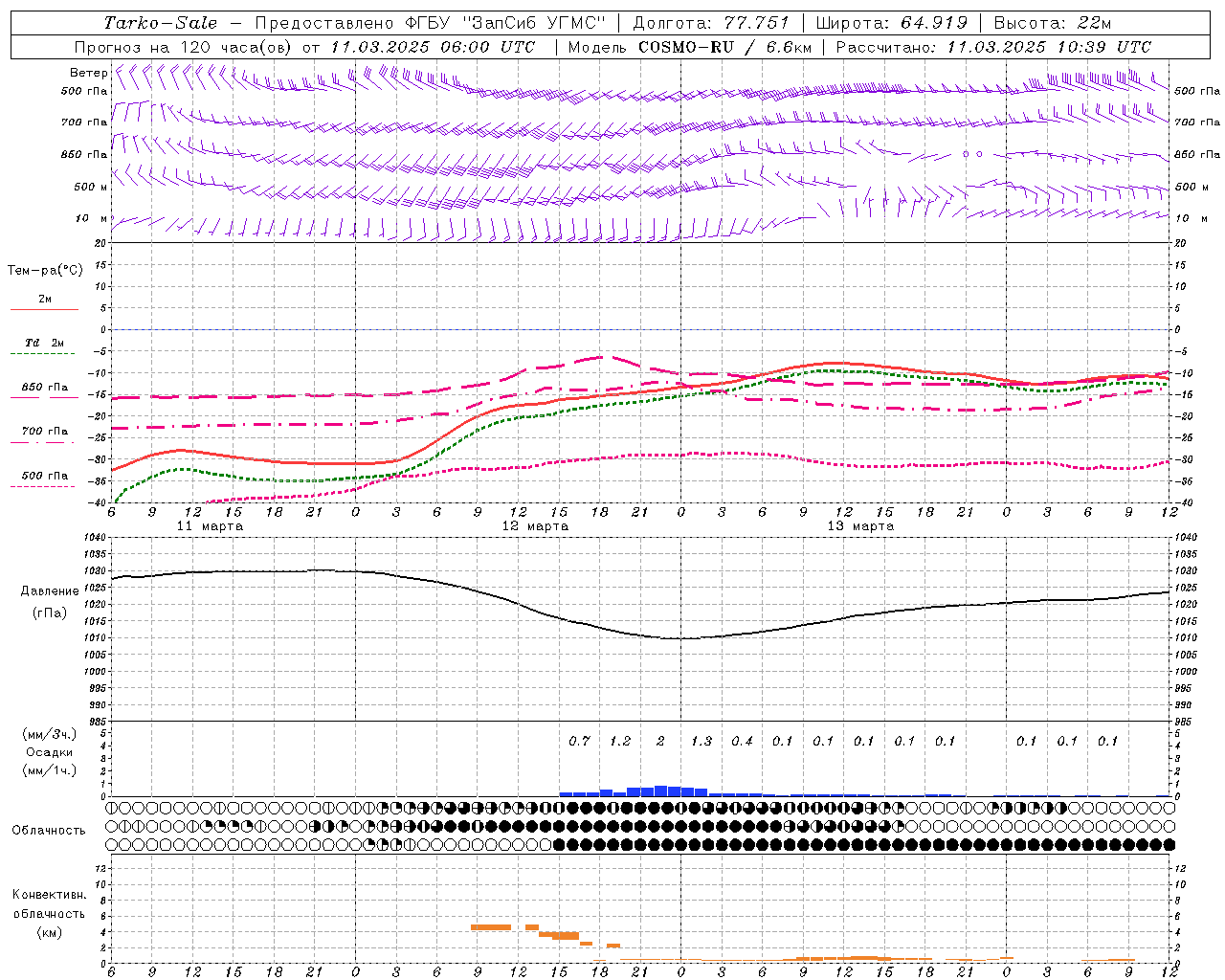Click the 'Осадки' precipitation label
Viewport: 1225px width, 980px height.
pos(48,752)
